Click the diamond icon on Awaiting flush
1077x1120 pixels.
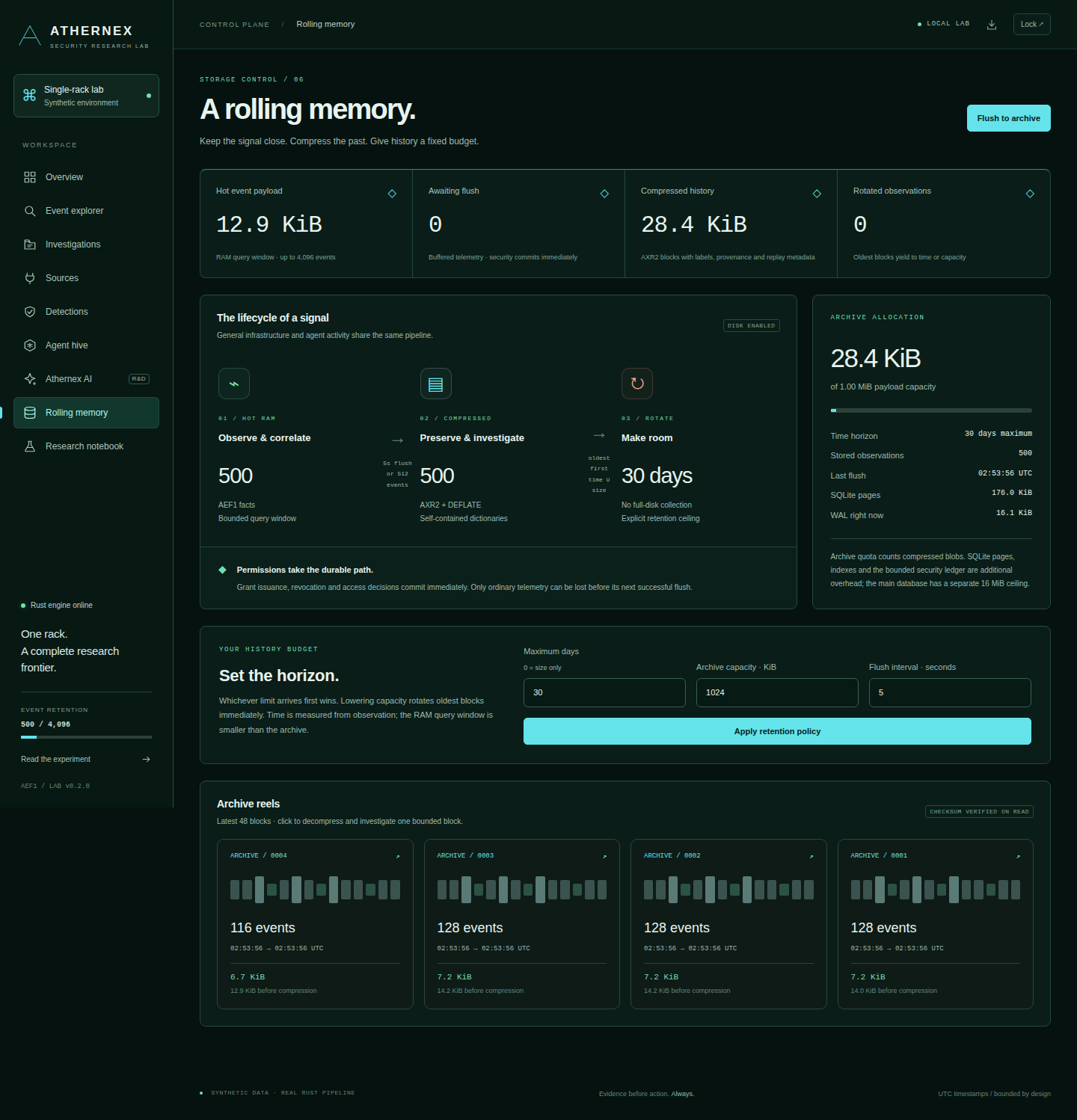coord(604,194)
